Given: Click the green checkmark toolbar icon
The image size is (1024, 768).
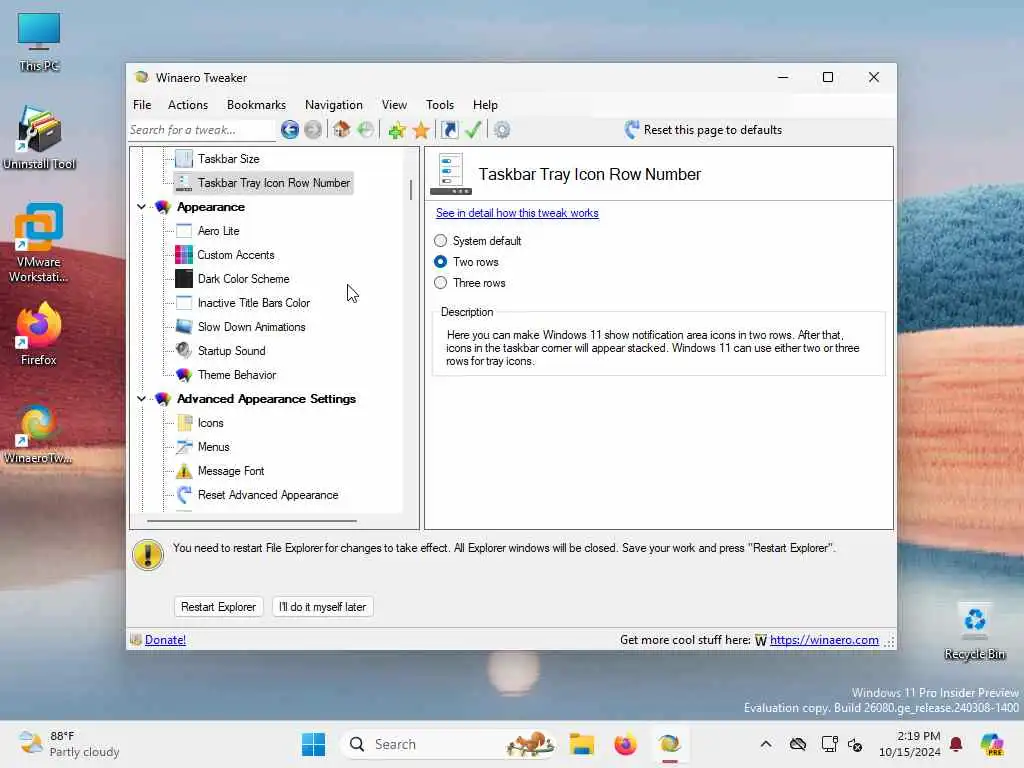Looking at the screenshot, I should tap(473, 130).
